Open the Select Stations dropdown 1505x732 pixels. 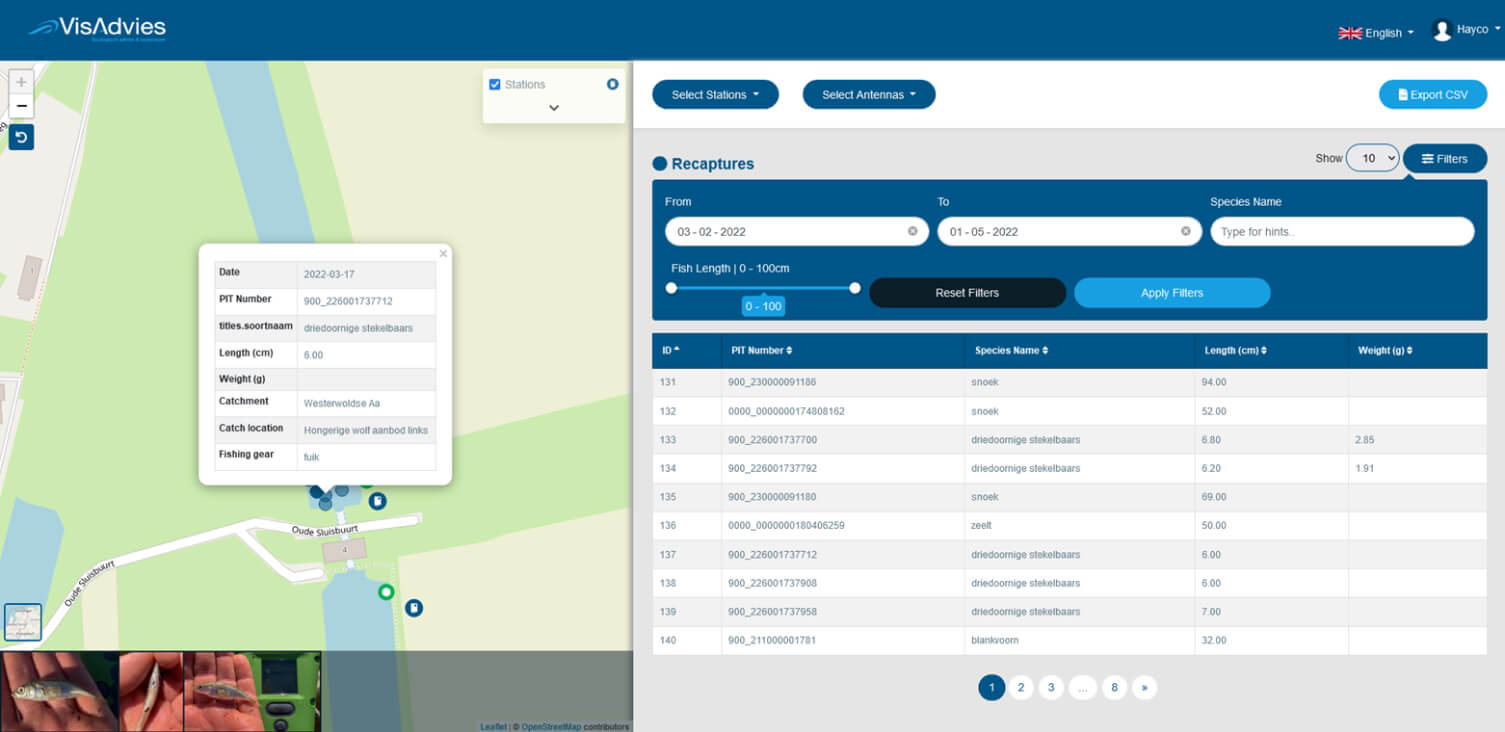714,95
